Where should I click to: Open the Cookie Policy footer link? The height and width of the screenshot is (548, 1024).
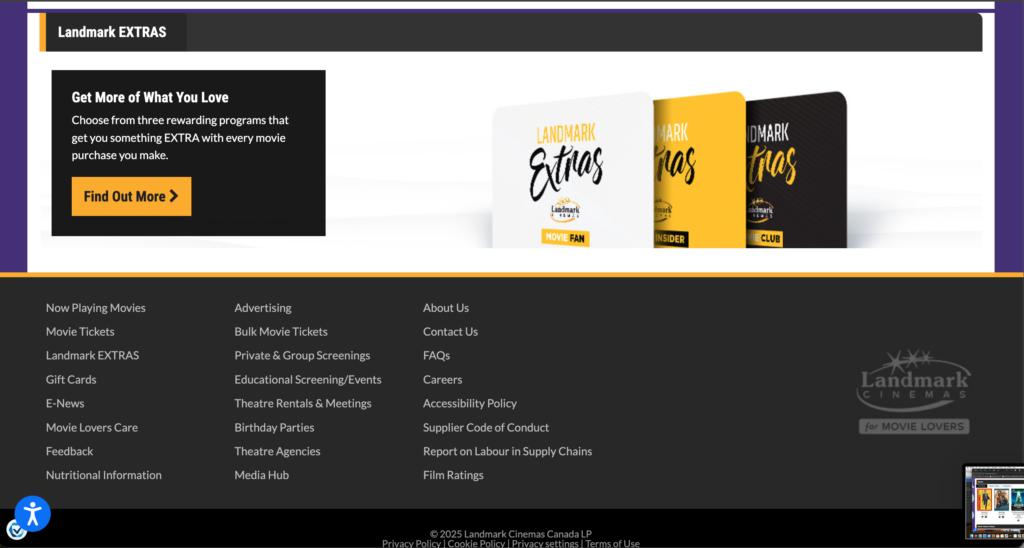click(x=476, y=543)
